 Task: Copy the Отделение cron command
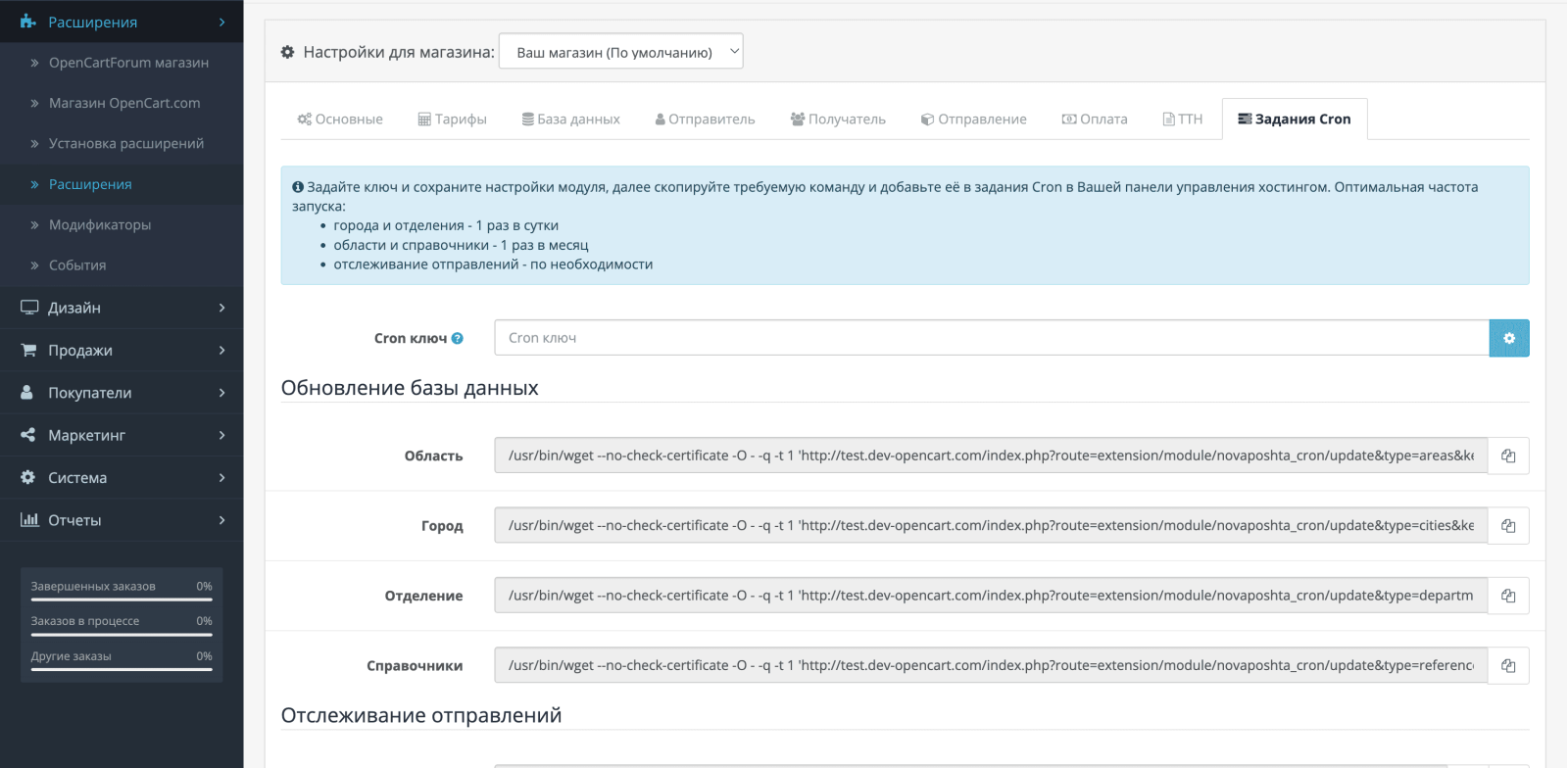click(1508, 596)
